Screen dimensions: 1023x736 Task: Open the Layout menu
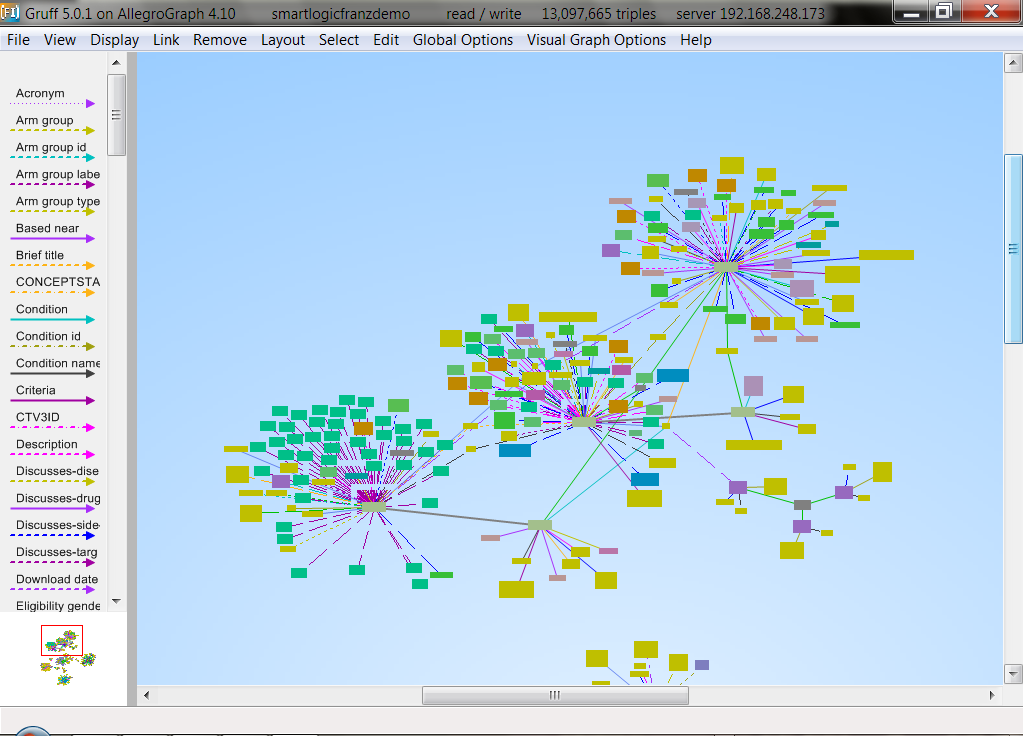pyautogui.click(x=283, y=40)
